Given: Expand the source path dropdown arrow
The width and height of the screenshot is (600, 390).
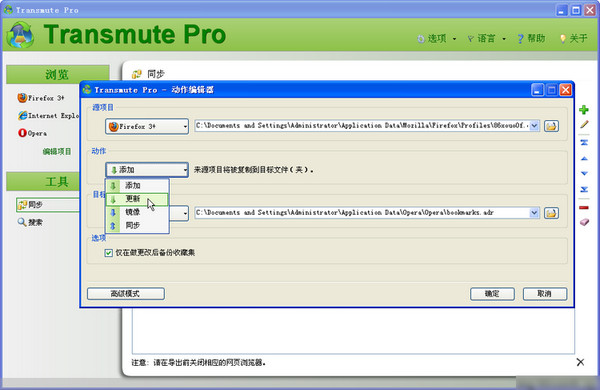Looking at the screenshot, I should (534, 126).
